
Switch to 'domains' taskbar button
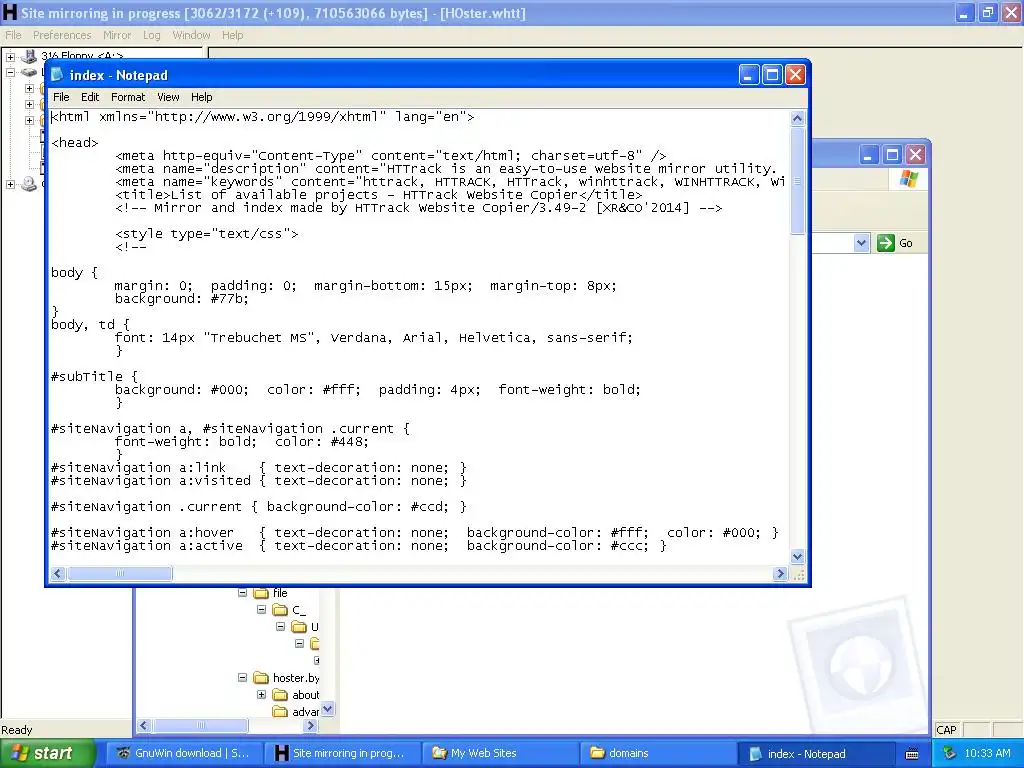tap(659, 754)
